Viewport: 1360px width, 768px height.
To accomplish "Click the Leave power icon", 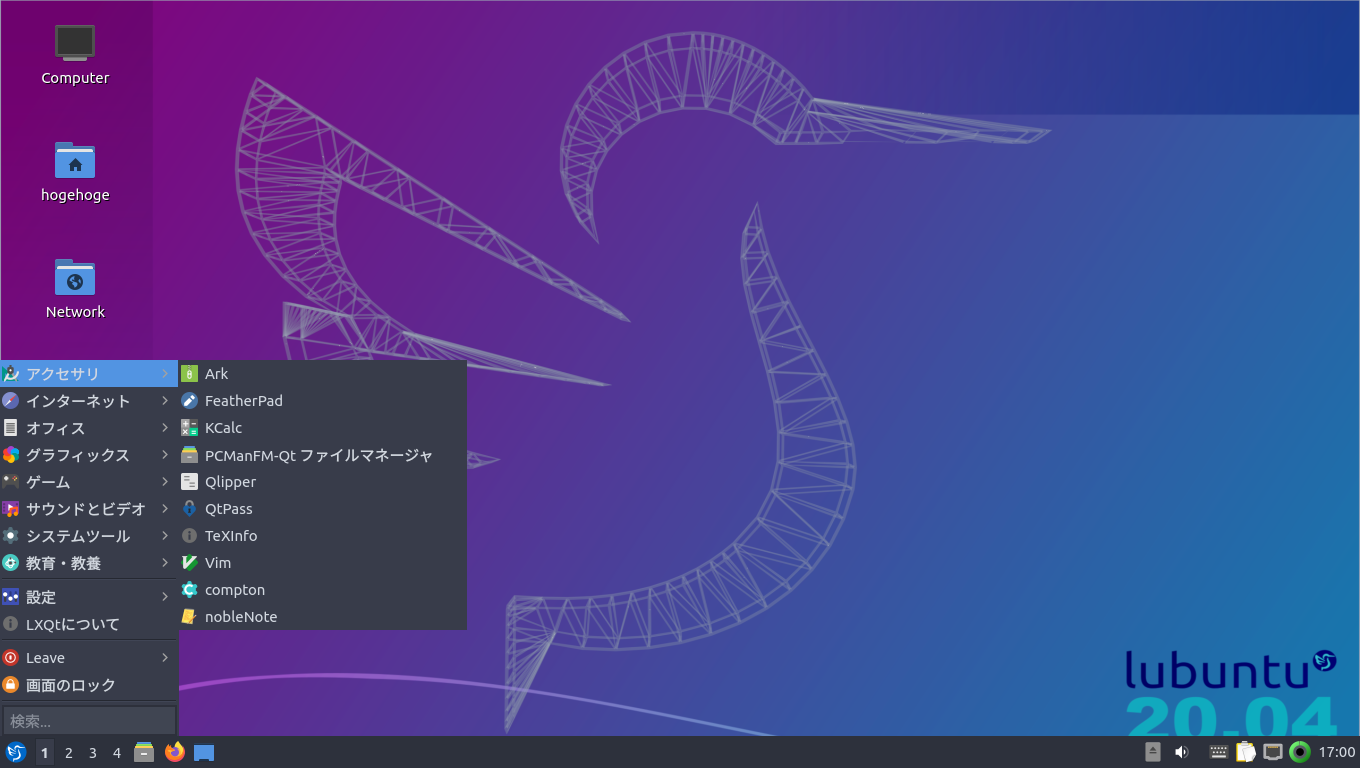I will pyautogui.click(x=11, y=658).
